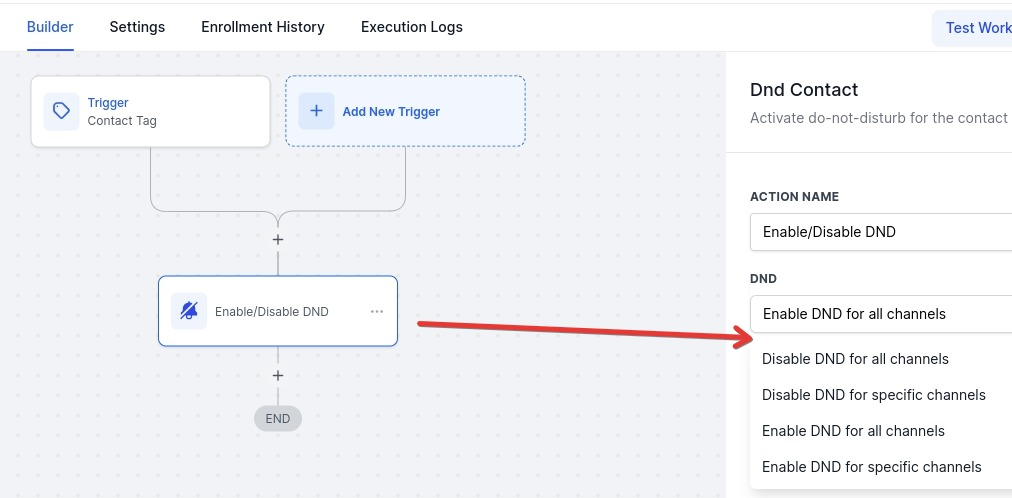Image resolution: width=1012 pixels, height=498 pixels.
Task: View the Execution Logs tab
Action: (x=412, y=27)
